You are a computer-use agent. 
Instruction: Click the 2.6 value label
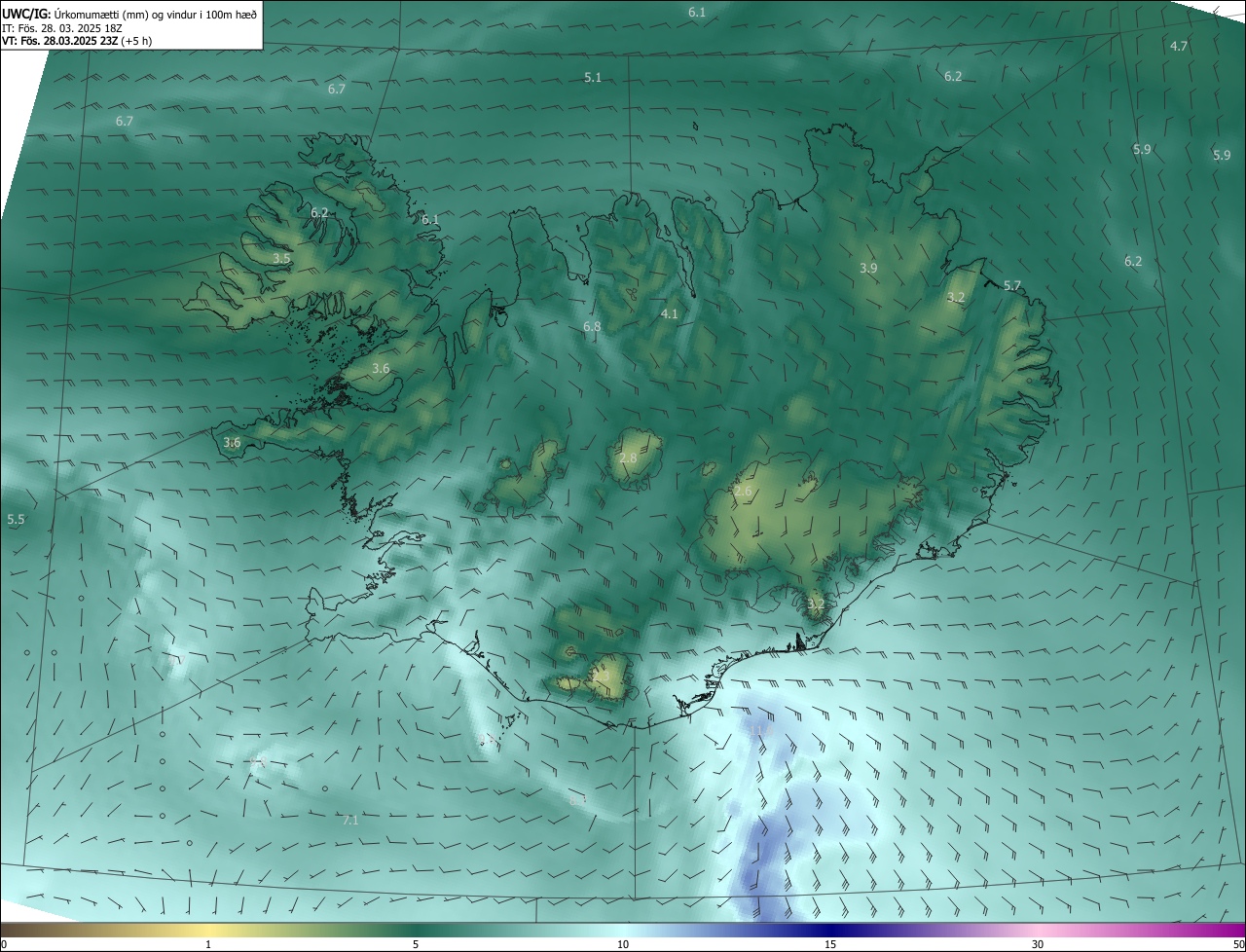743,492
